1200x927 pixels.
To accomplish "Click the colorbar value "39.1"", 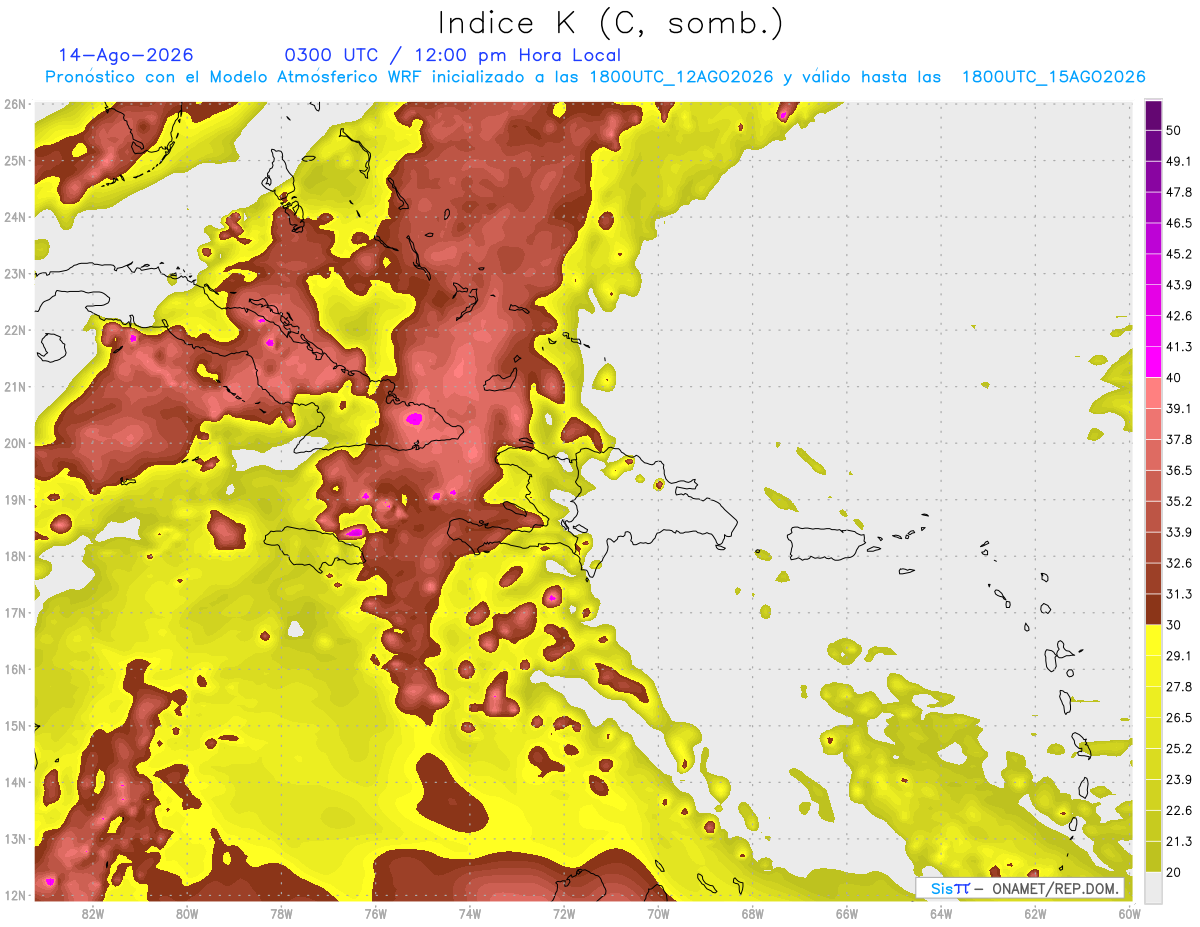I will pos(1180,409).
